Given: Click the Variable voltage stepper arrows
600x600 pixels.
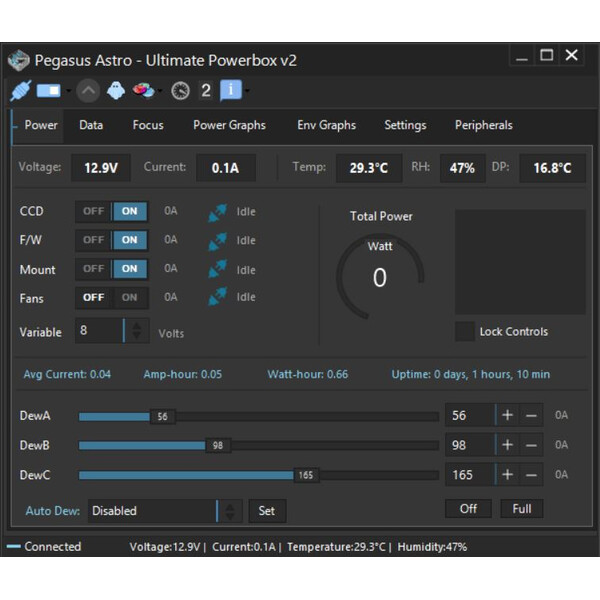Looking at the screenshot, I should point(136,331).
